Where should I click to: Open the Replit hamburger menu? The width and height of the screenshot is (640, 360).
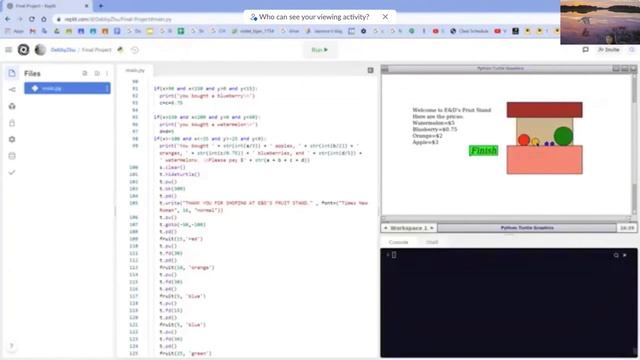pos(9,50)
